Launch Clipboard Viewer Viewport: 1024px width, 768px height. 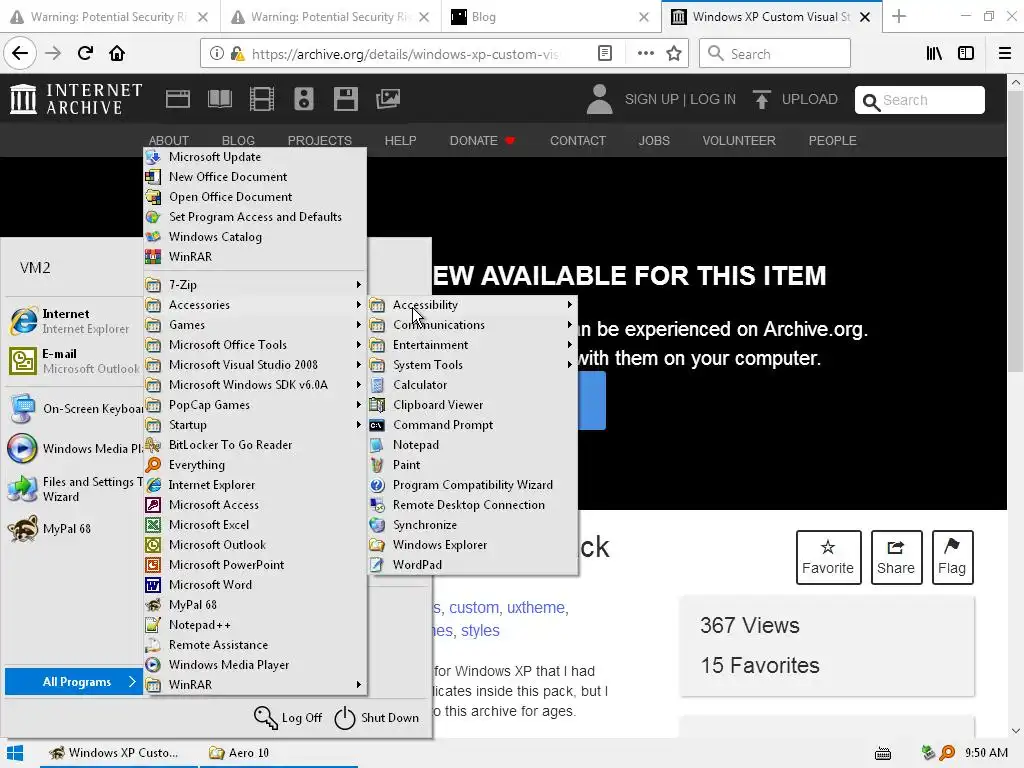click(x=473, y=405)
